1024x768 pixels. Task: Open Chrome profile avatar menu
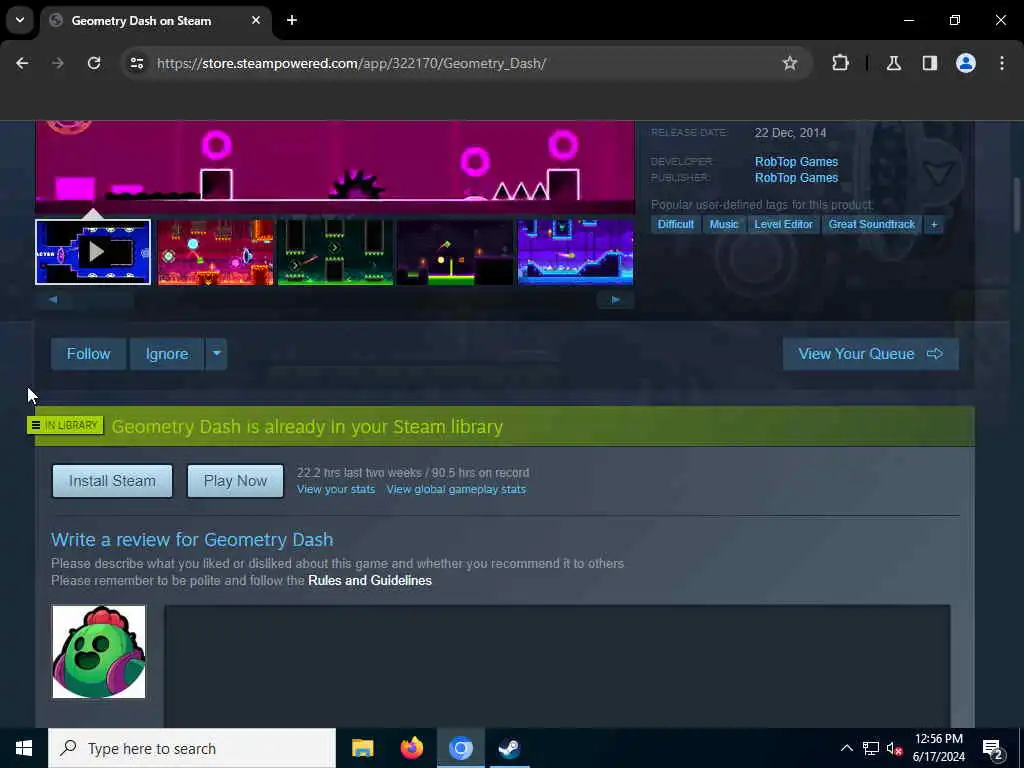[966, 63]
